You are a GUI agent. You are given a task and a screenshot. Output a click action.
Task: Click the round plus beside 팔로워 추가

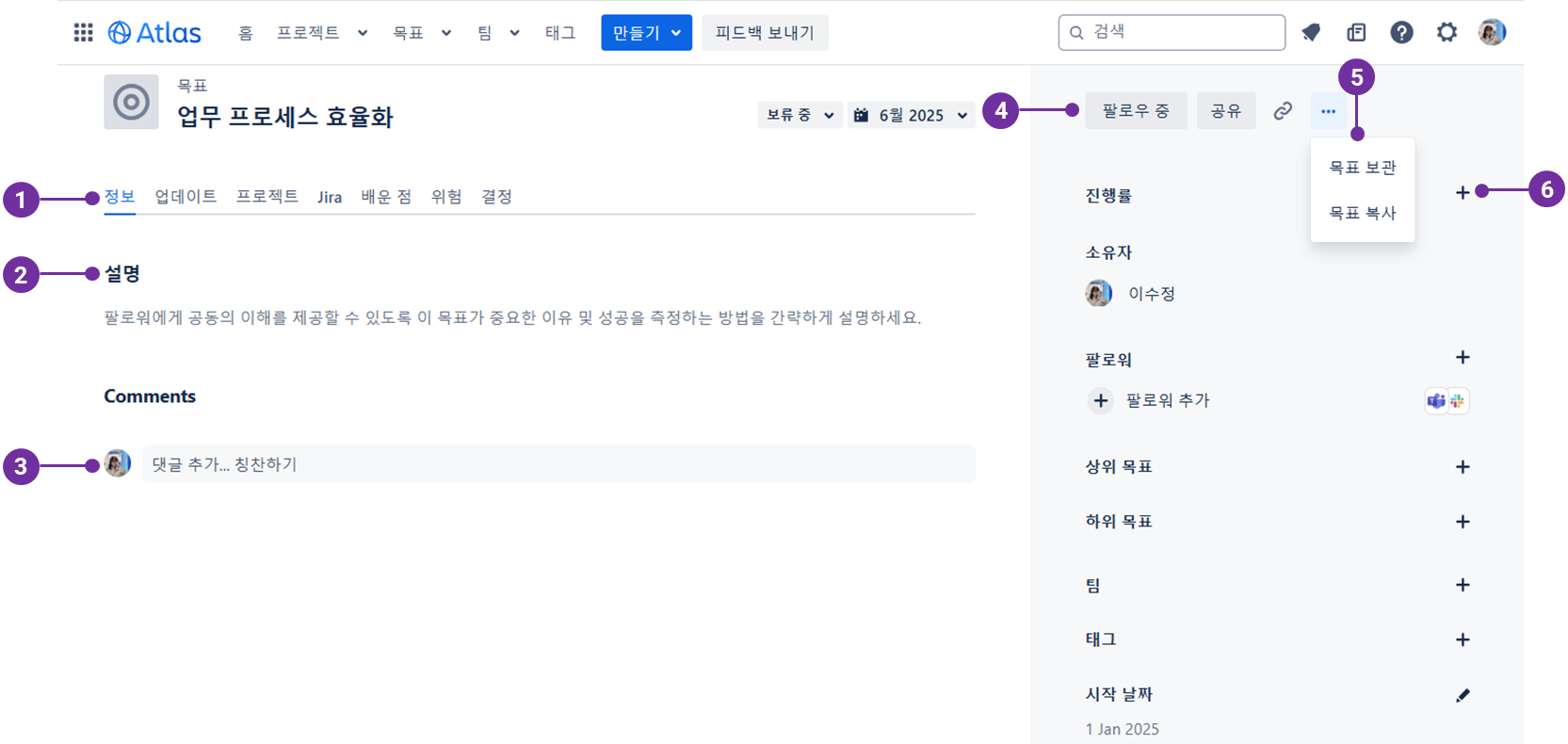[x=1100, y=400]
